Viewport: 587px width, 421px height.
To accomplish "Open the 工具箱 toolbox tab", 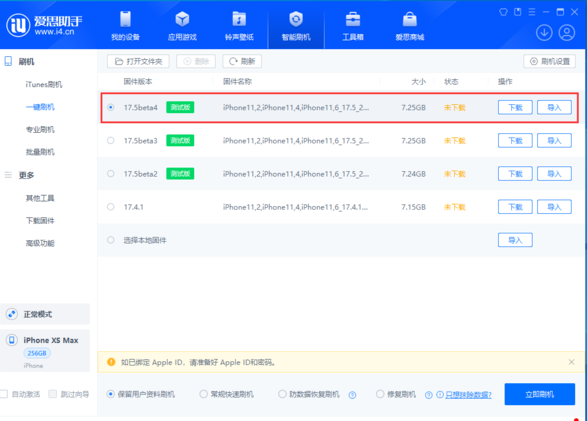I will click(353, 26).
